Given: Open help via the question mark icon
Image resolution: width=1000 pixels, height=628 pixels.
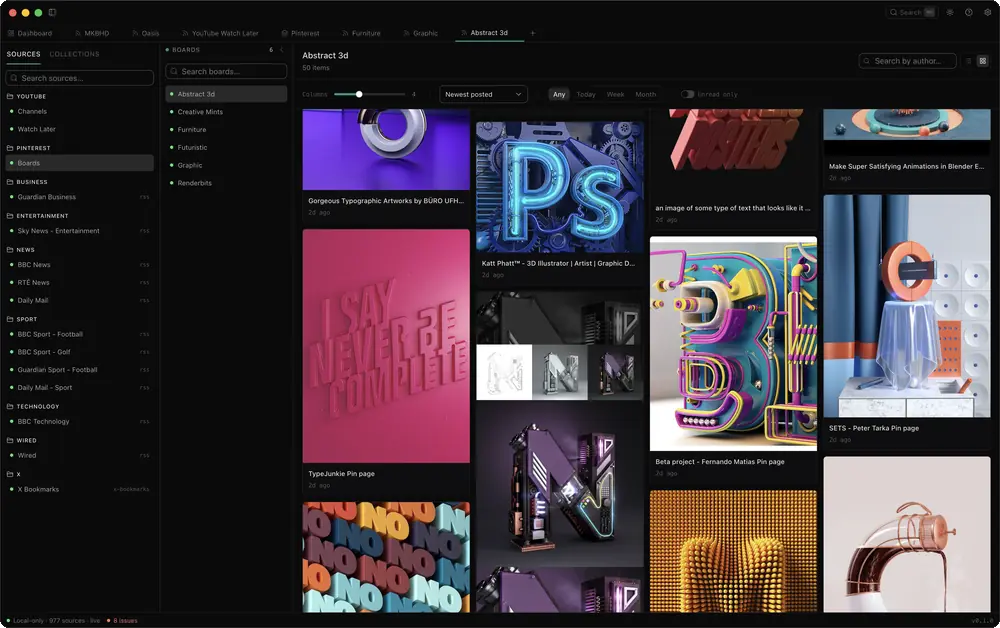Looking at the screenshot, I should [969, 12].
